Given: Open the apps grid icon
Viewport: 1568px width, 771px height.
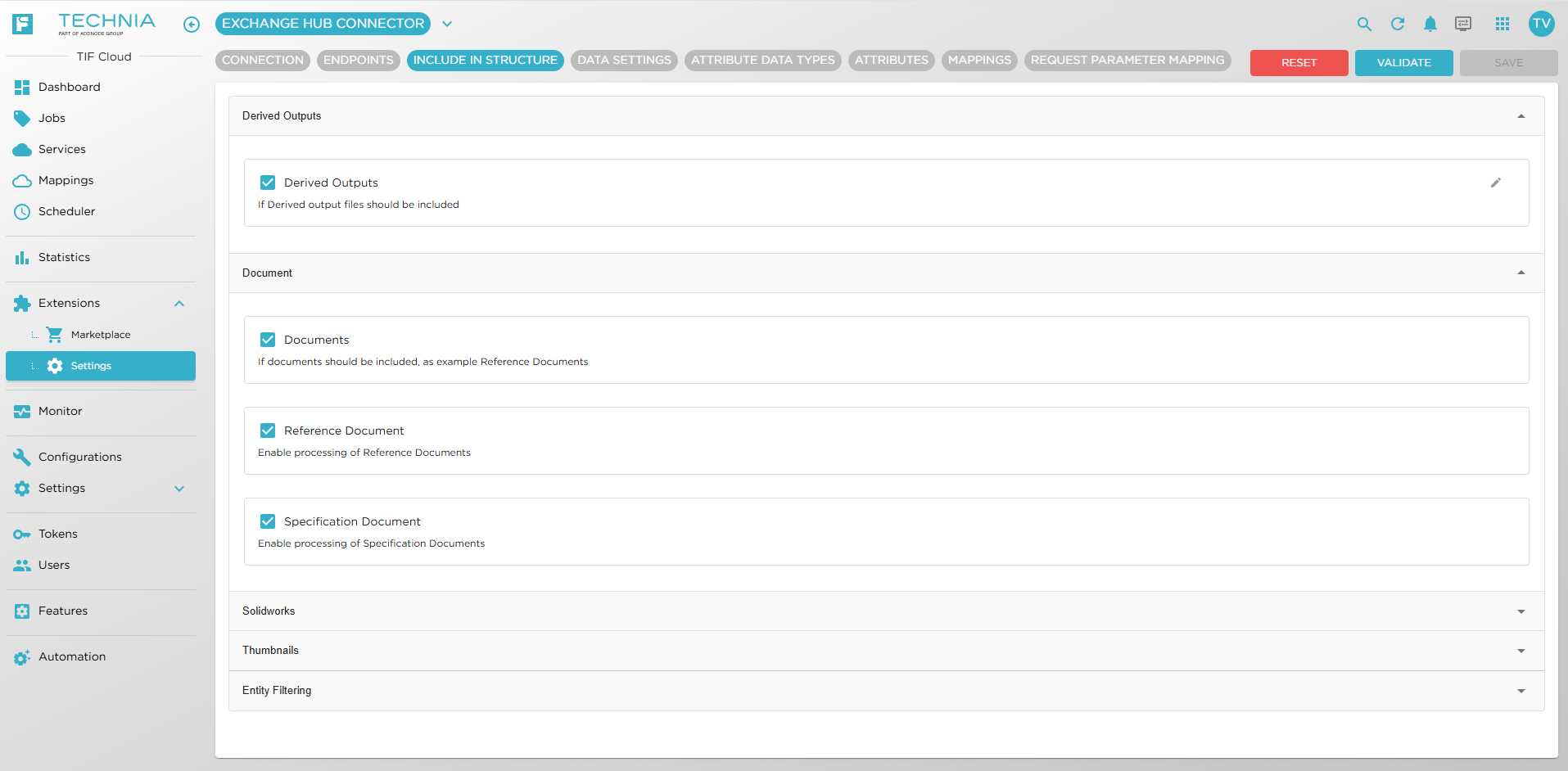Looking at the screenshot, I should point(1502,24).
